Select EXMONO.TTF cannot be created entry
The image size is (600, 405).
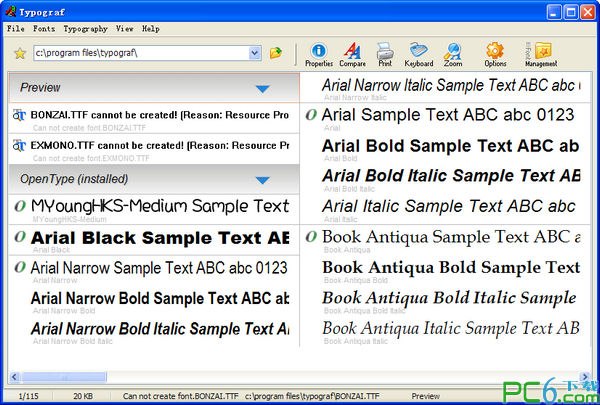pos(154,149)
